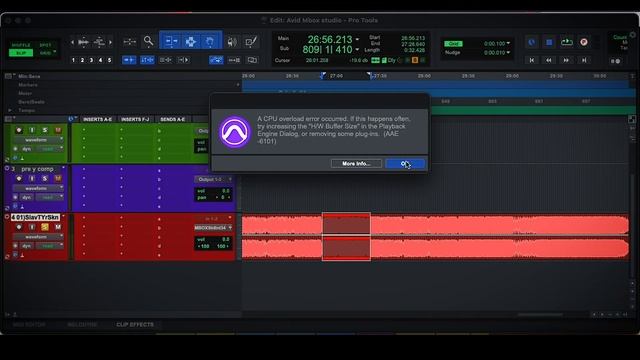Click the loop playback icon
Viewport: 640px width, 360px height.
coord(567,42)
